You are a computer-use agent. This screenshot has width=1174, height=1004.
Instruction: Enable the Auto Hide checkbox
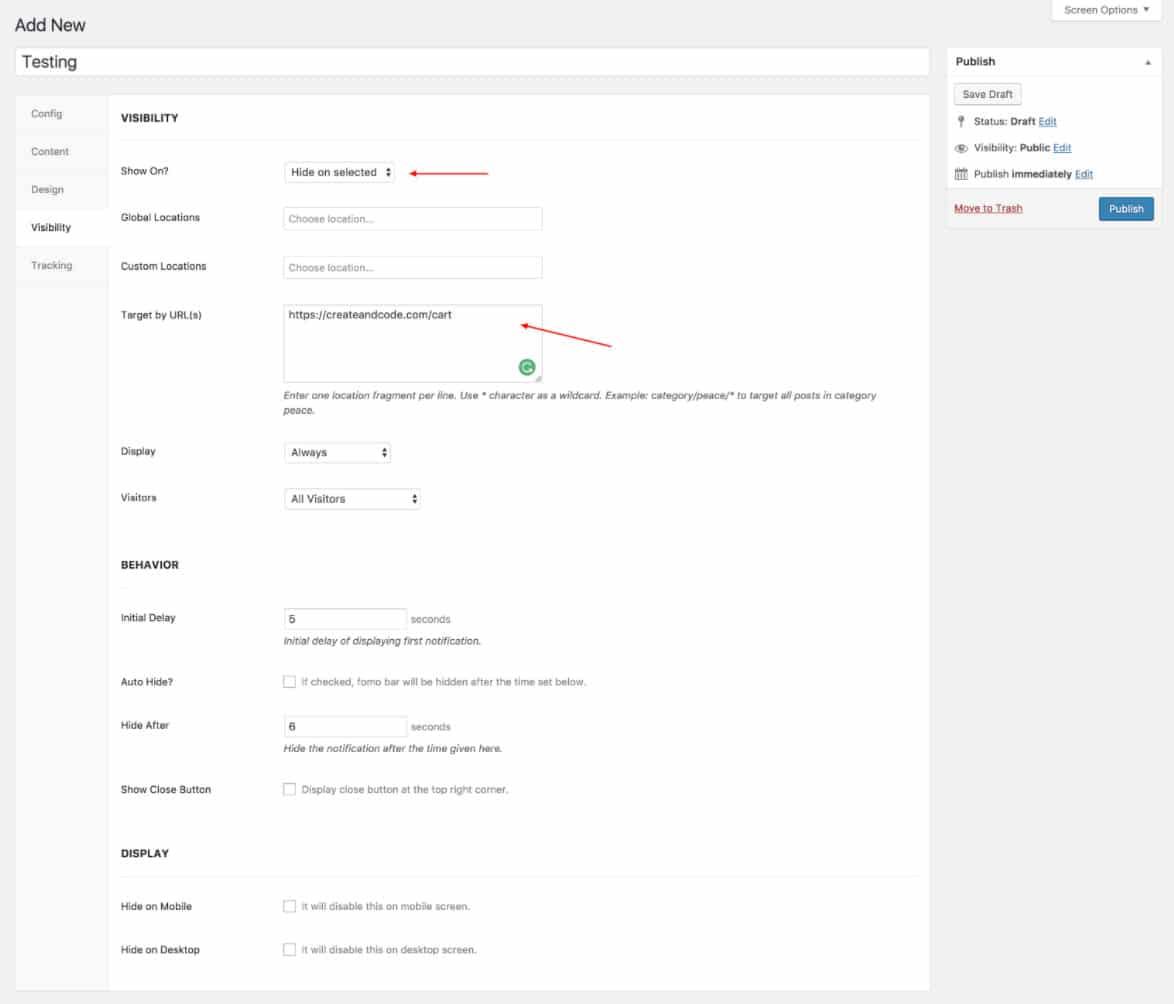pos(289,681)
